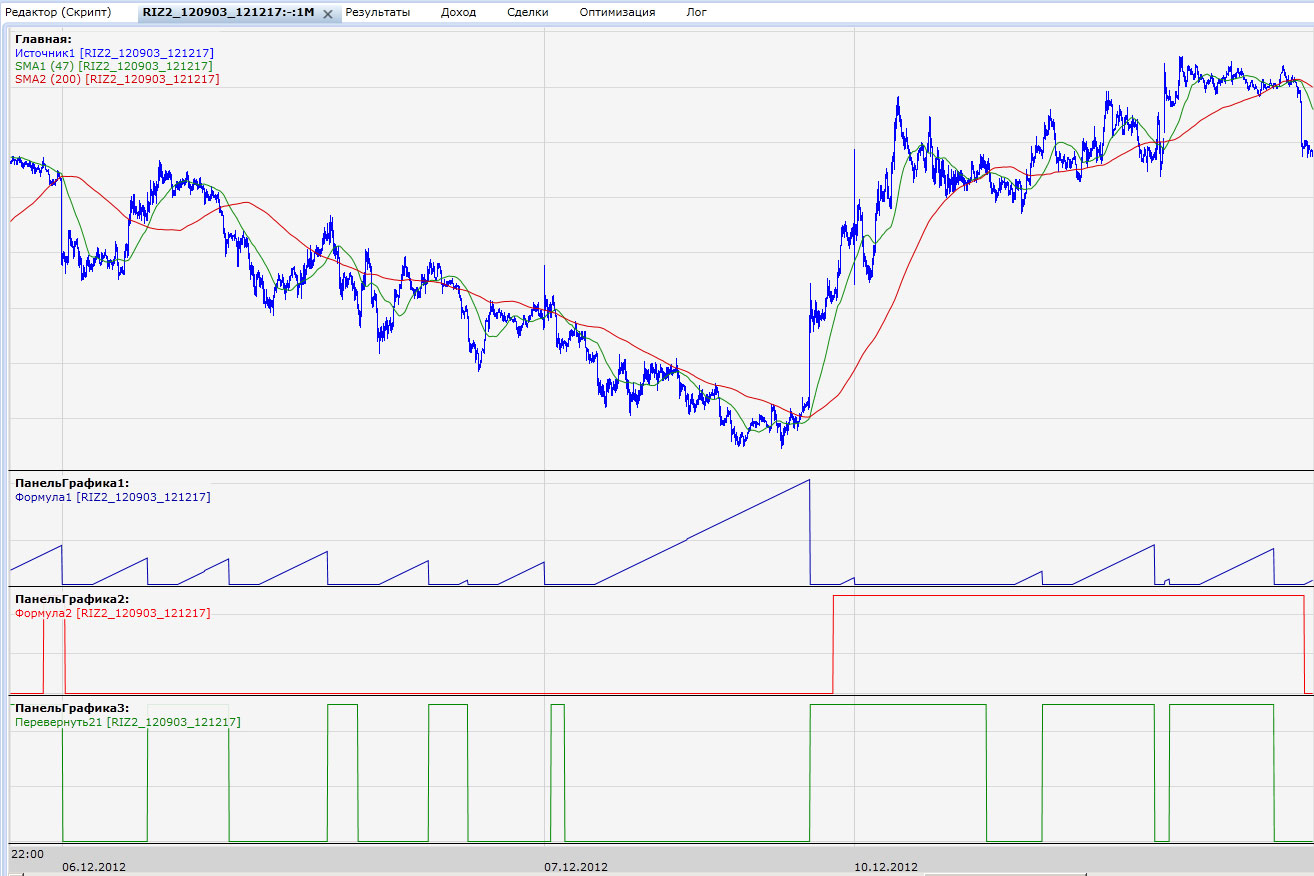Click the ПанельГрафика1 panel title
The image size is (1314, 876).
72,483
